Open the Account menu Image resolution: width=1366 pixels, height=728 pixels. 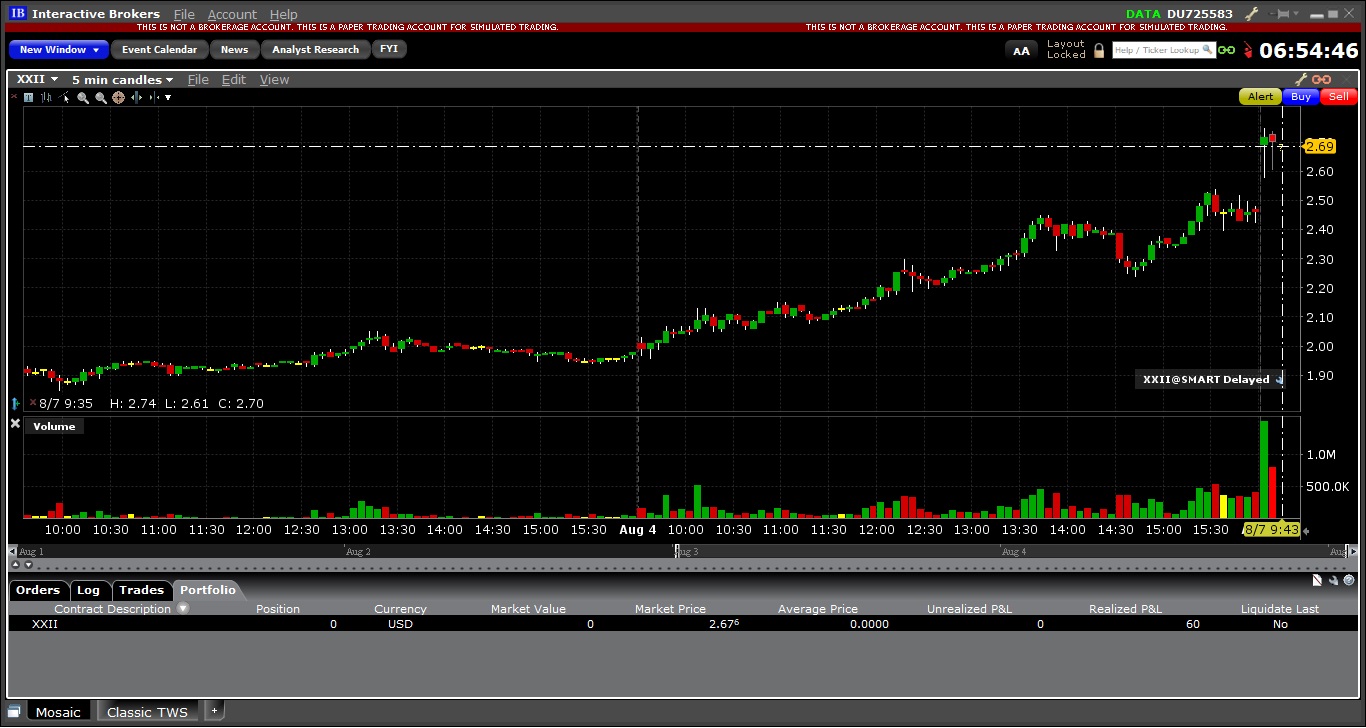coord(232,14)
